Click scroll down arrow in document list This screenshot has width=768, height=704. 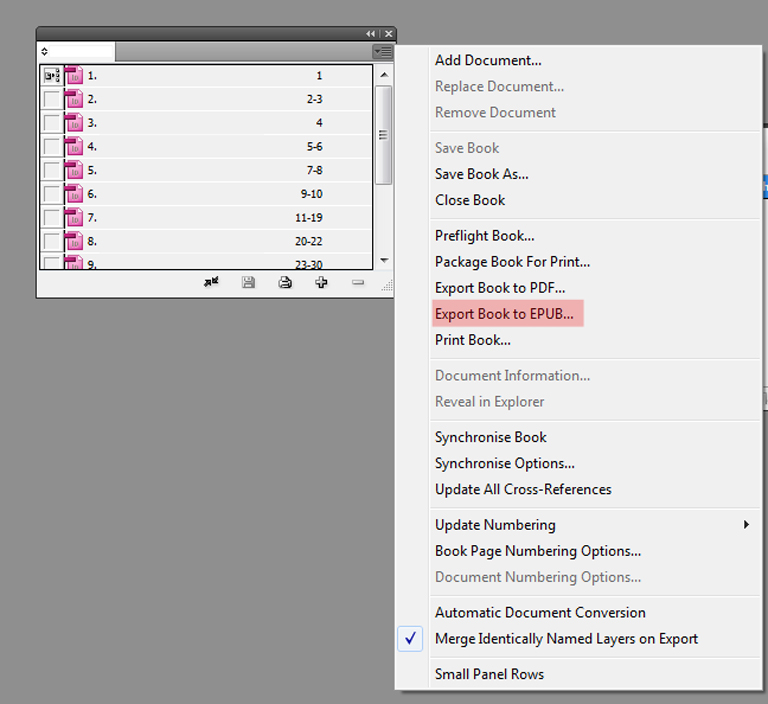pyautogui.click(x=384, y=260)
